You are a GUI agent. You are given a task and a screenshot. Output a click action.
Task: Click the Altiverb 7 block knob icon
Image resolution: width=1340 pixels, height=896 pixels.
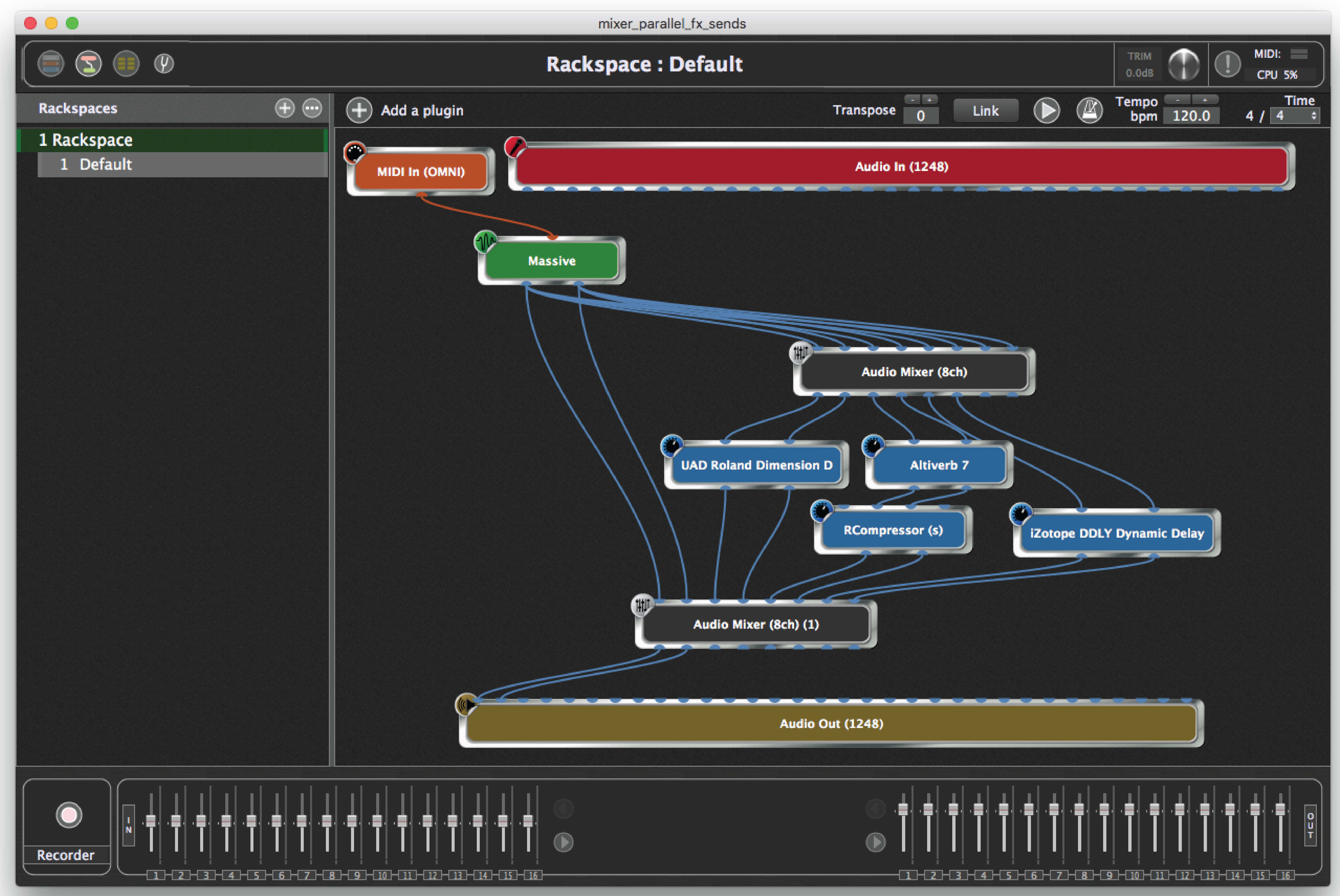pos(873,446)
